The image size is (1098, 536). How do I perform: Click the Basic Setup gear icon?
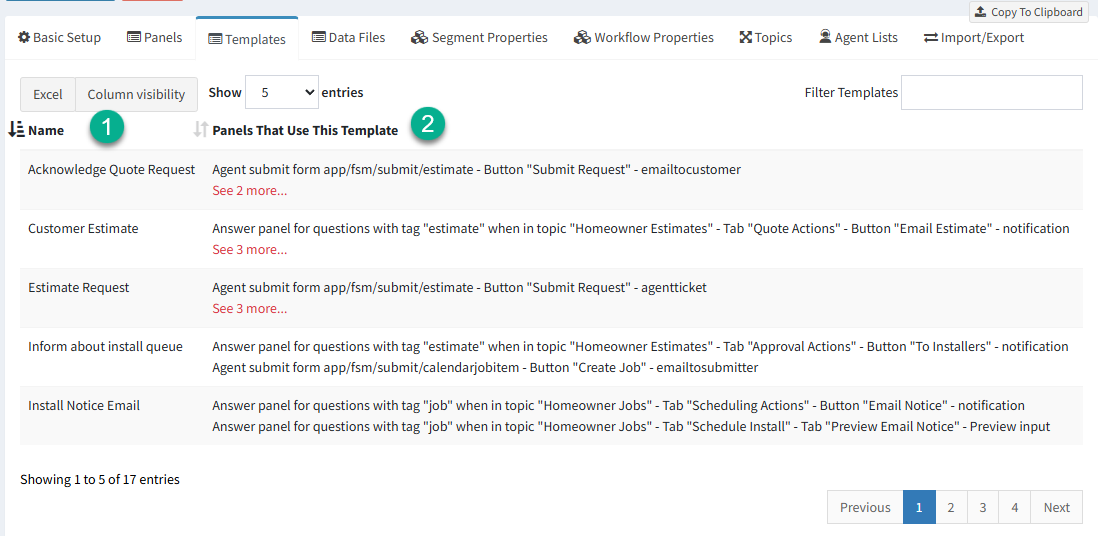[x=24, y=37]
